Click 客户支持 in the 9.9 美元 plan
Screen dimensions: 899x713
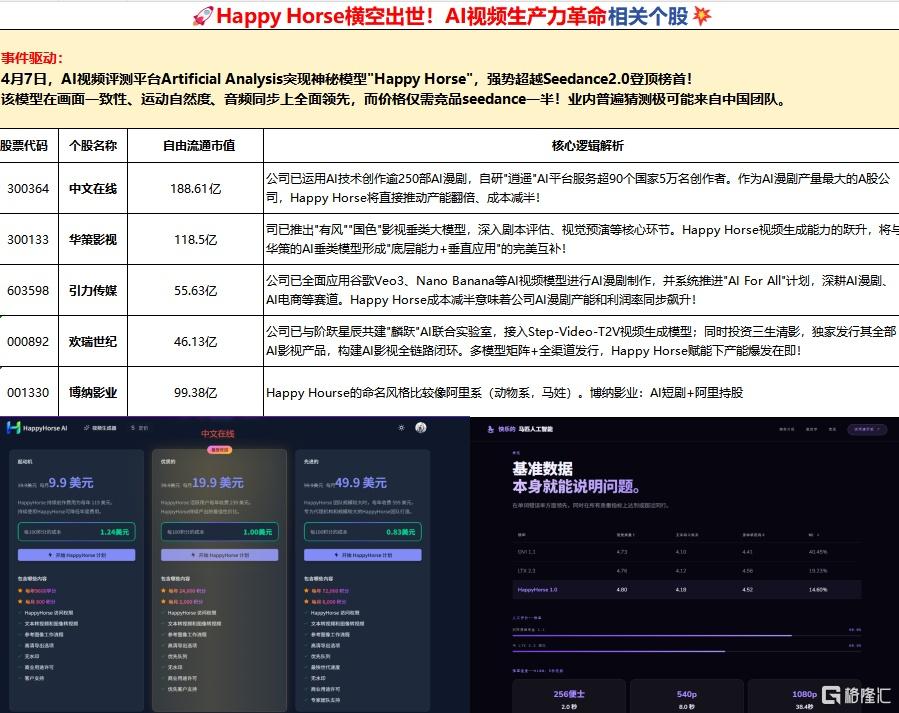34,678
